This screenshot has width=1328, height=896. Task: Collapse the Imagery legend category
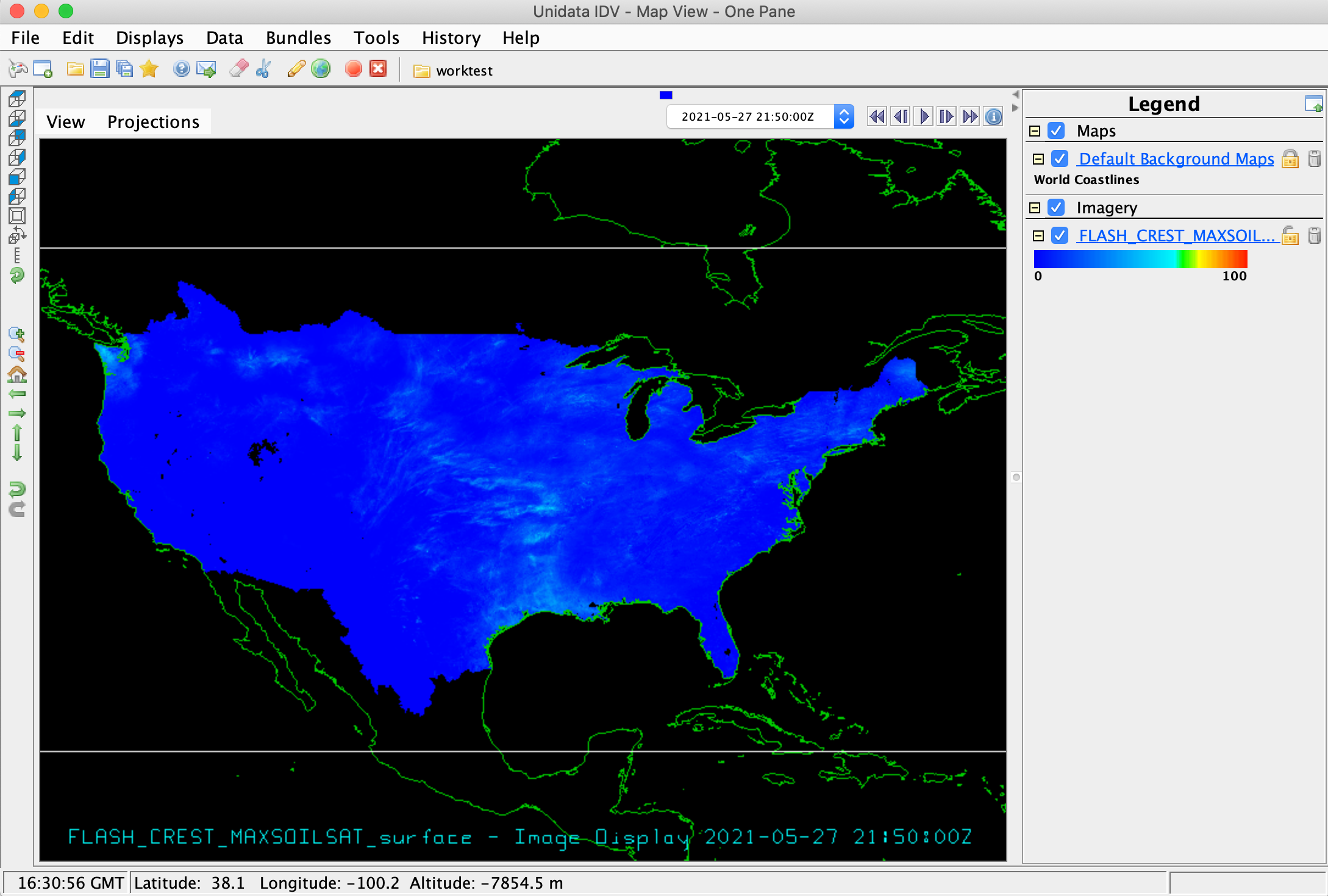pyautogui.click(x=1035, y=208)
